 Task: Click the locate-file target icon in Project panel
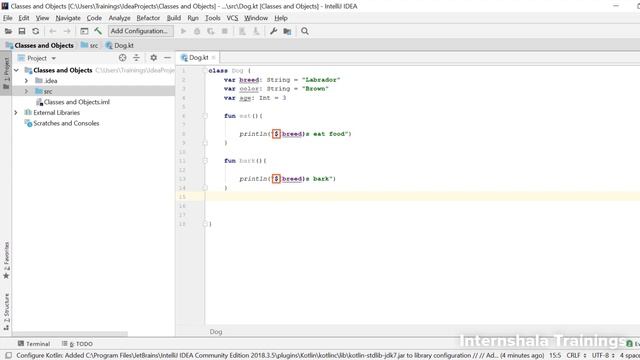click(122, 58)
